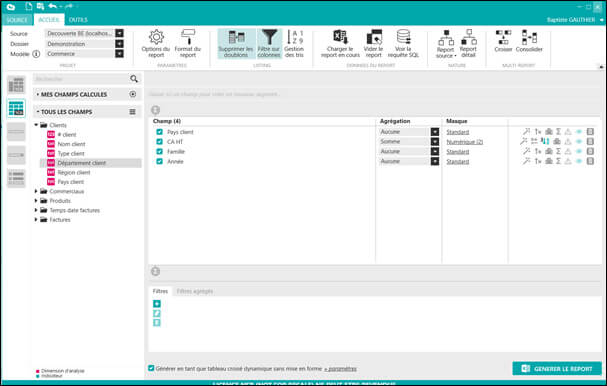This screenshot has width=607, height=386.
Task: Uncheck the Pays client field checkbox
Action: tap(159, 132)
